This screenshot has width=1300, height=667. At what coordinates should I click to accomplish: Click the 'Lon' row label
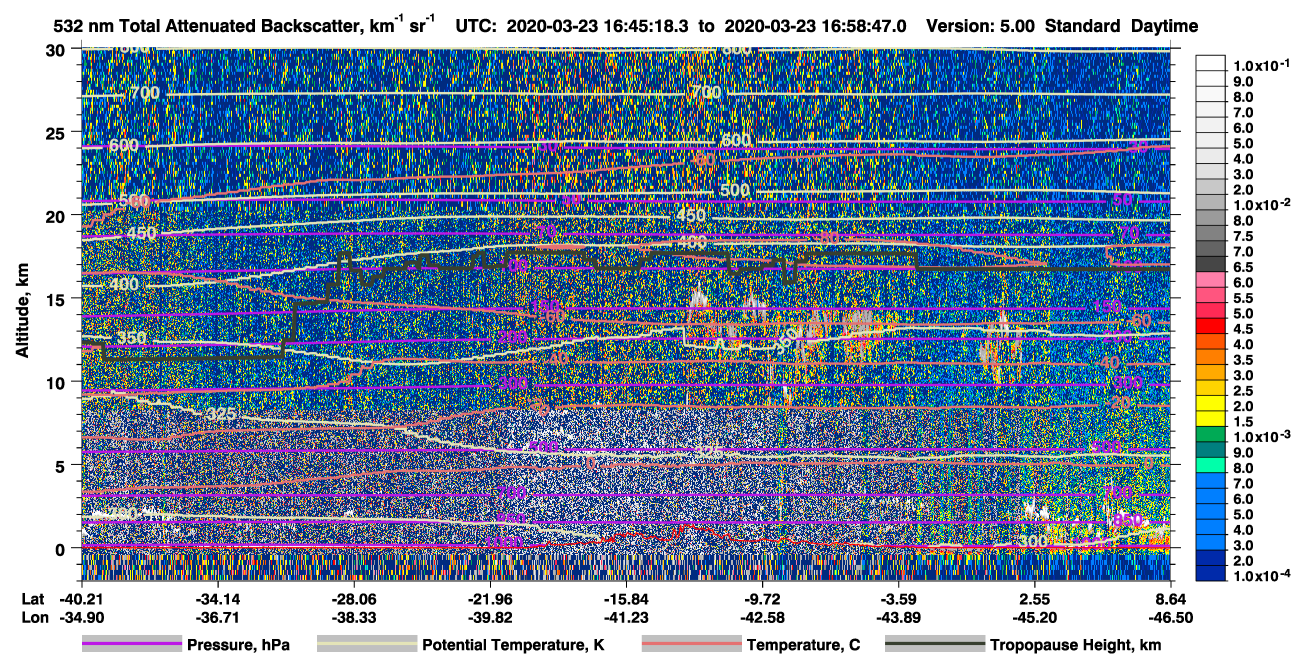[33, 617]
